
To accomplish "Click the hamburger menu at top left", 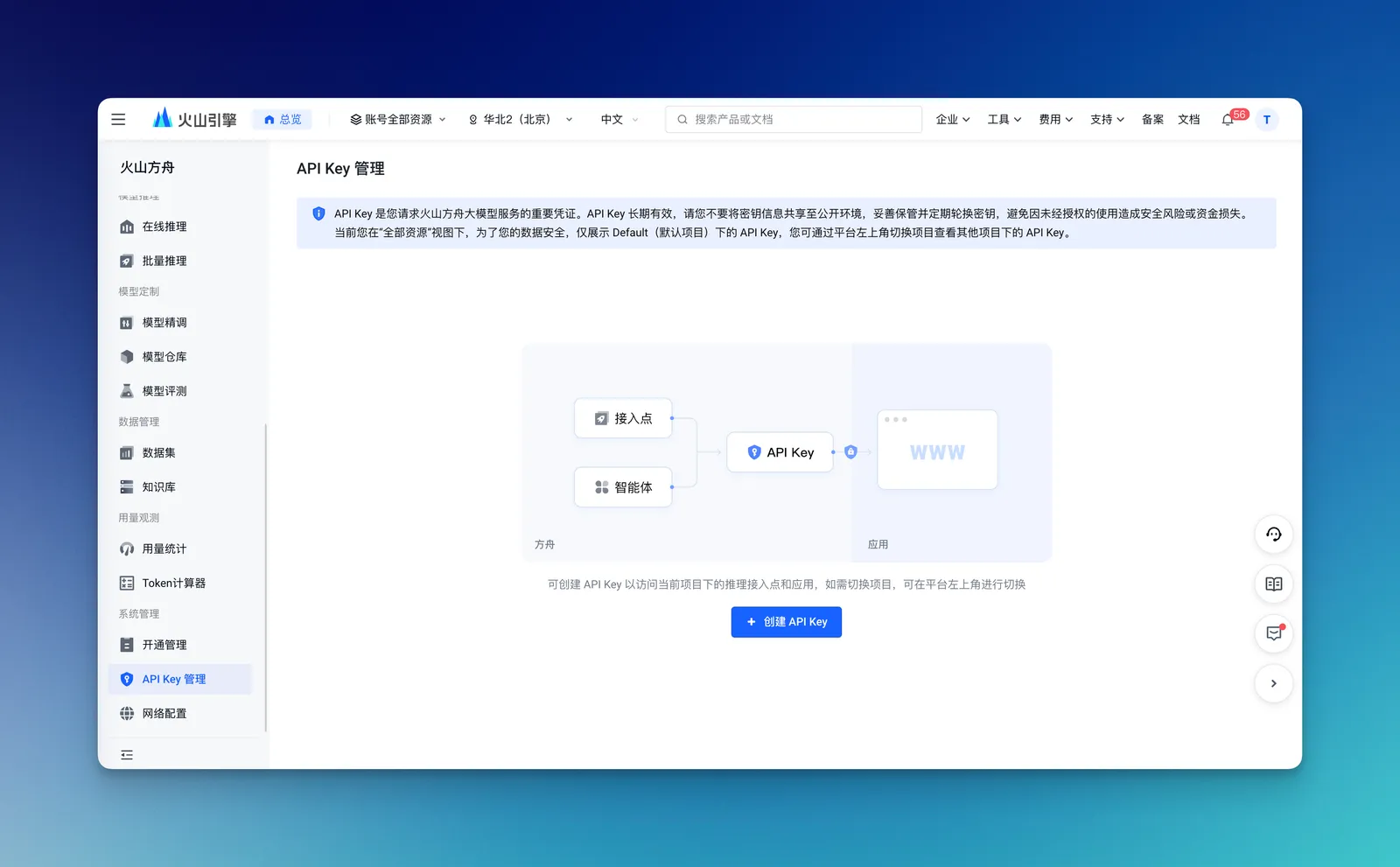I will click(x=118, y=119).
